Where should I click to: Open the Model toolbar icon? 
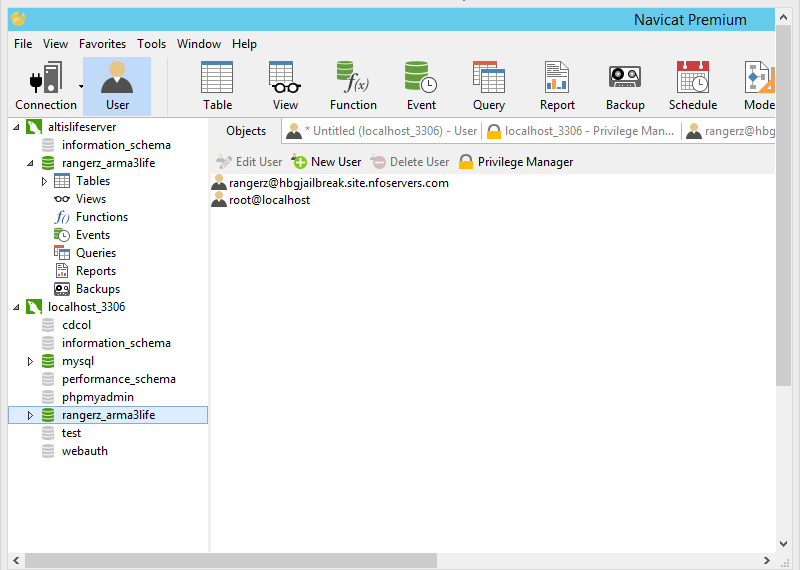759,86
